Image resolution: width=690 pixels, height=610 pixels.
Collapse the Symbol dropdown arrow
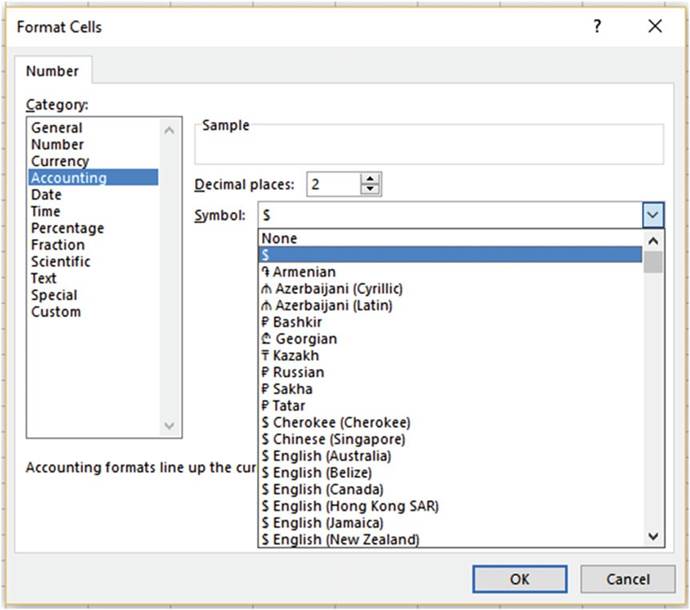(x=652, y=215)
